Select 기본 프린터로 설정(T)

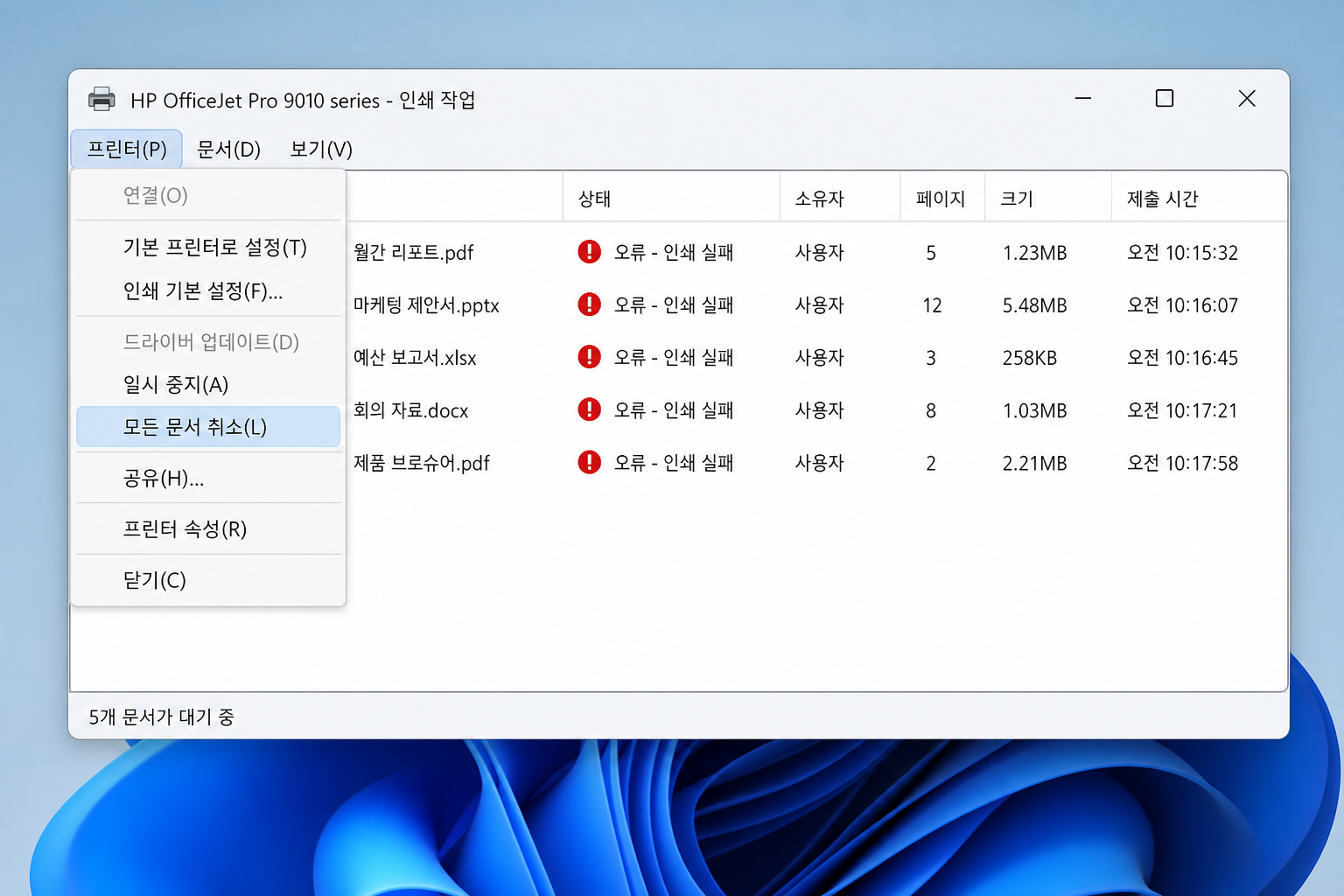coord(208,247)
